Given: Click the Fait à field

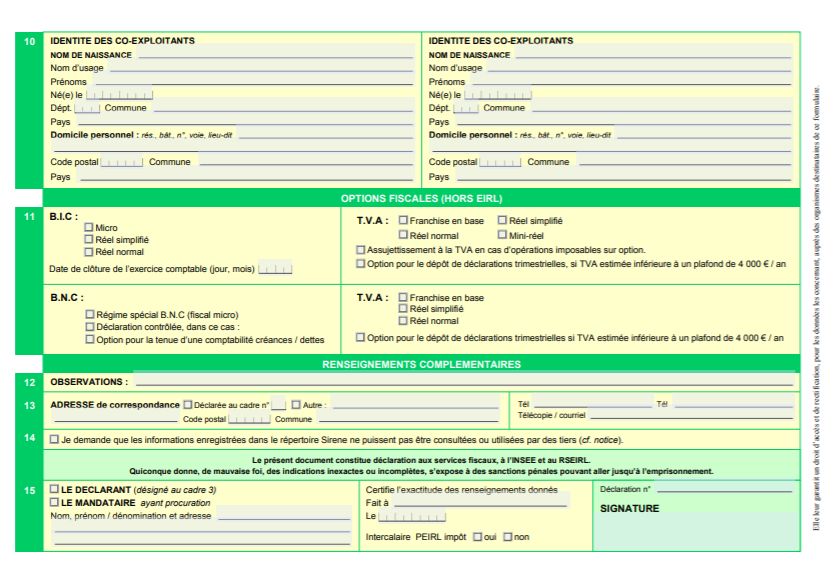Looking at the screenshot, I should point(480,503).
